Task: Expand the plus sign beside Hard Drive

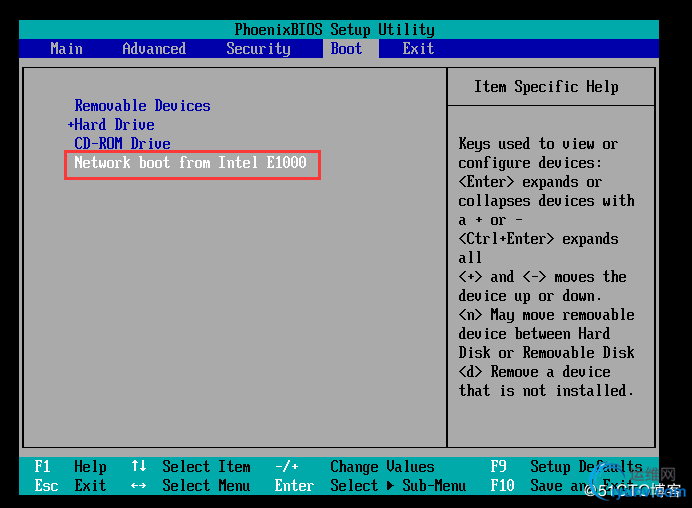Action: (70, 125)
